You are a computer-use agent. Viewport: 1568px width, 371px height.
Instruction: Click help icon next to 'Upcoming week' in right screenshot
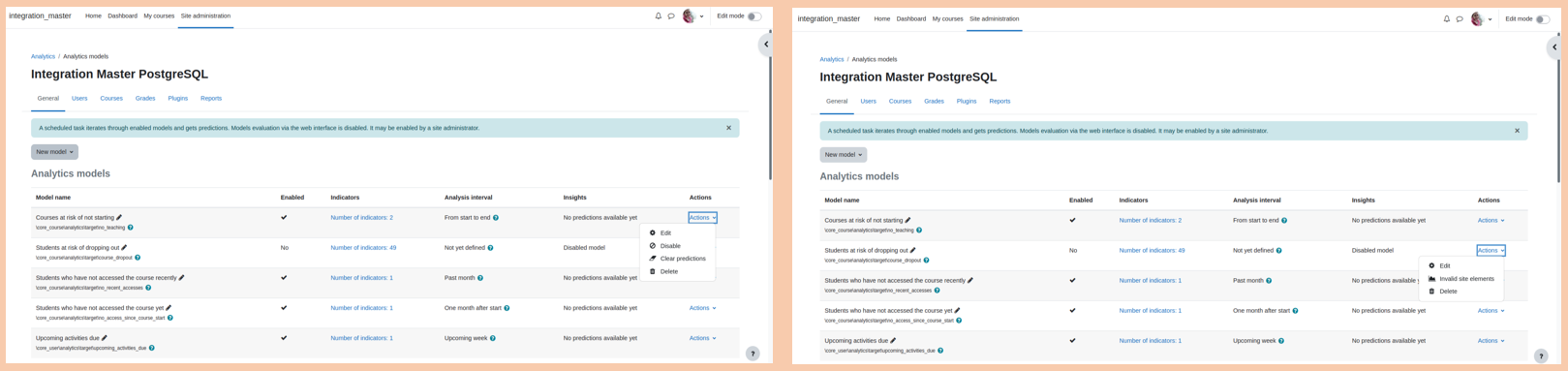[x=1281, y=341]
